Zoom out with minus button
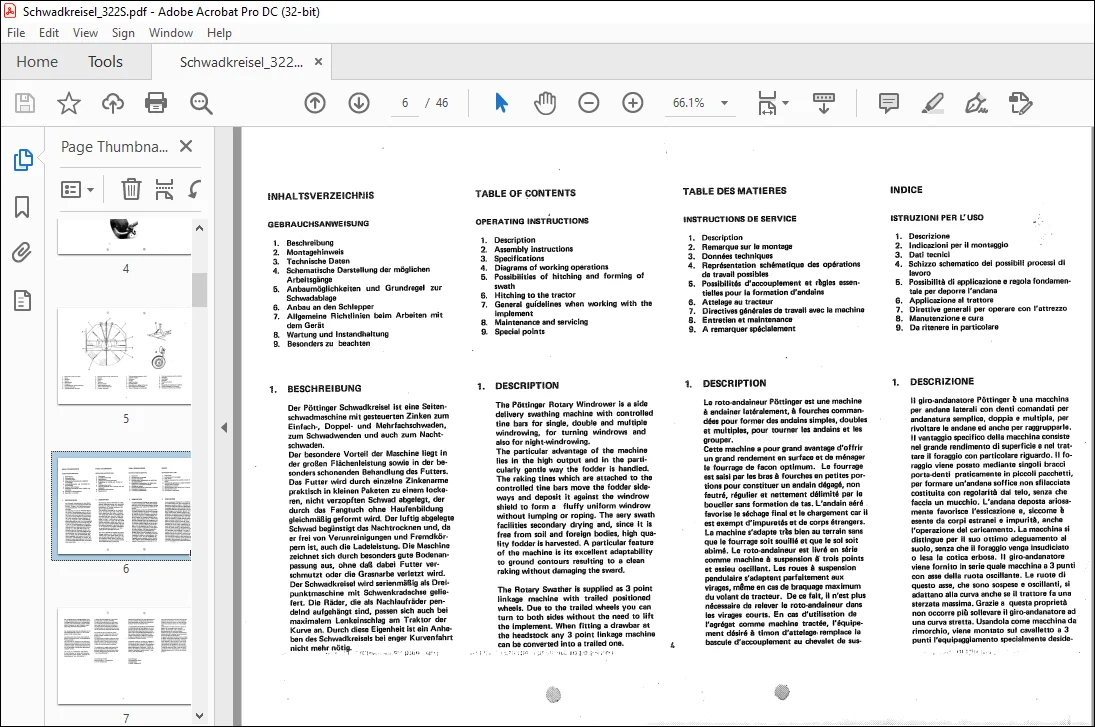The height and width of the screenshot is (727, 1095). pyautogui.click(x=589, y=103)
